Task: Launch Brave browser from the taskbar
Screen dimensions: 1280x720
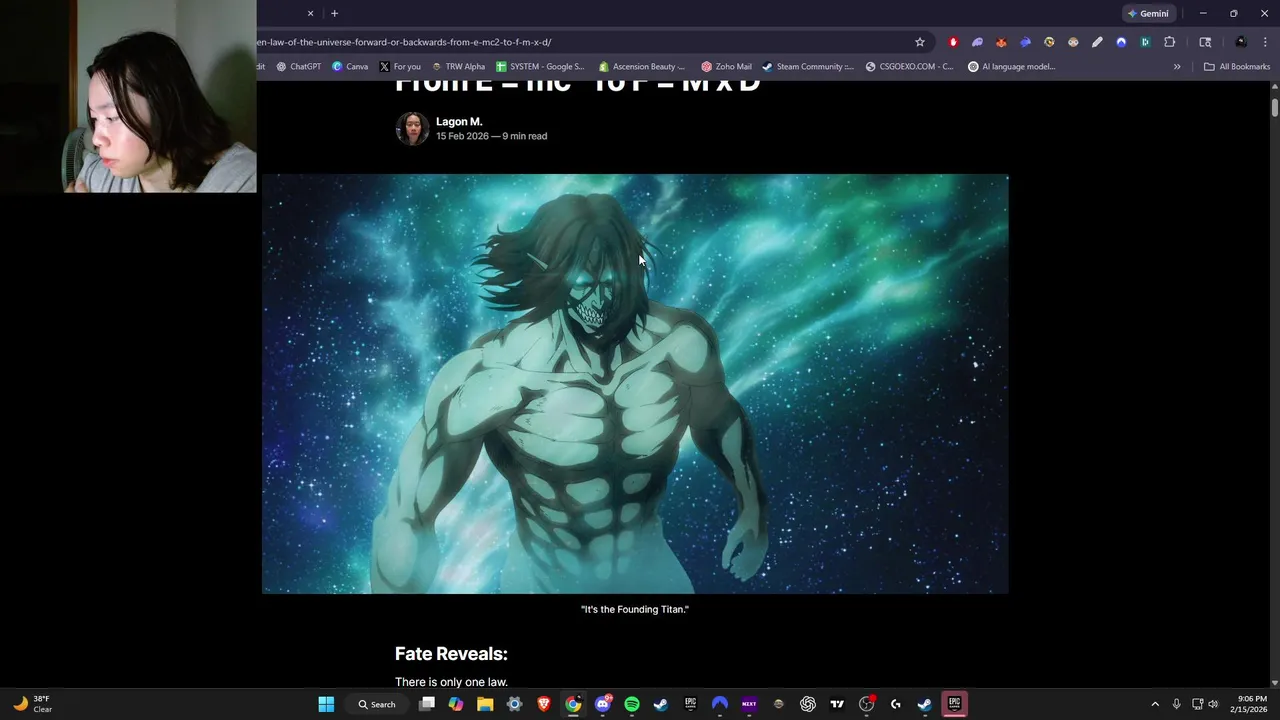Action: coord(543,704)
